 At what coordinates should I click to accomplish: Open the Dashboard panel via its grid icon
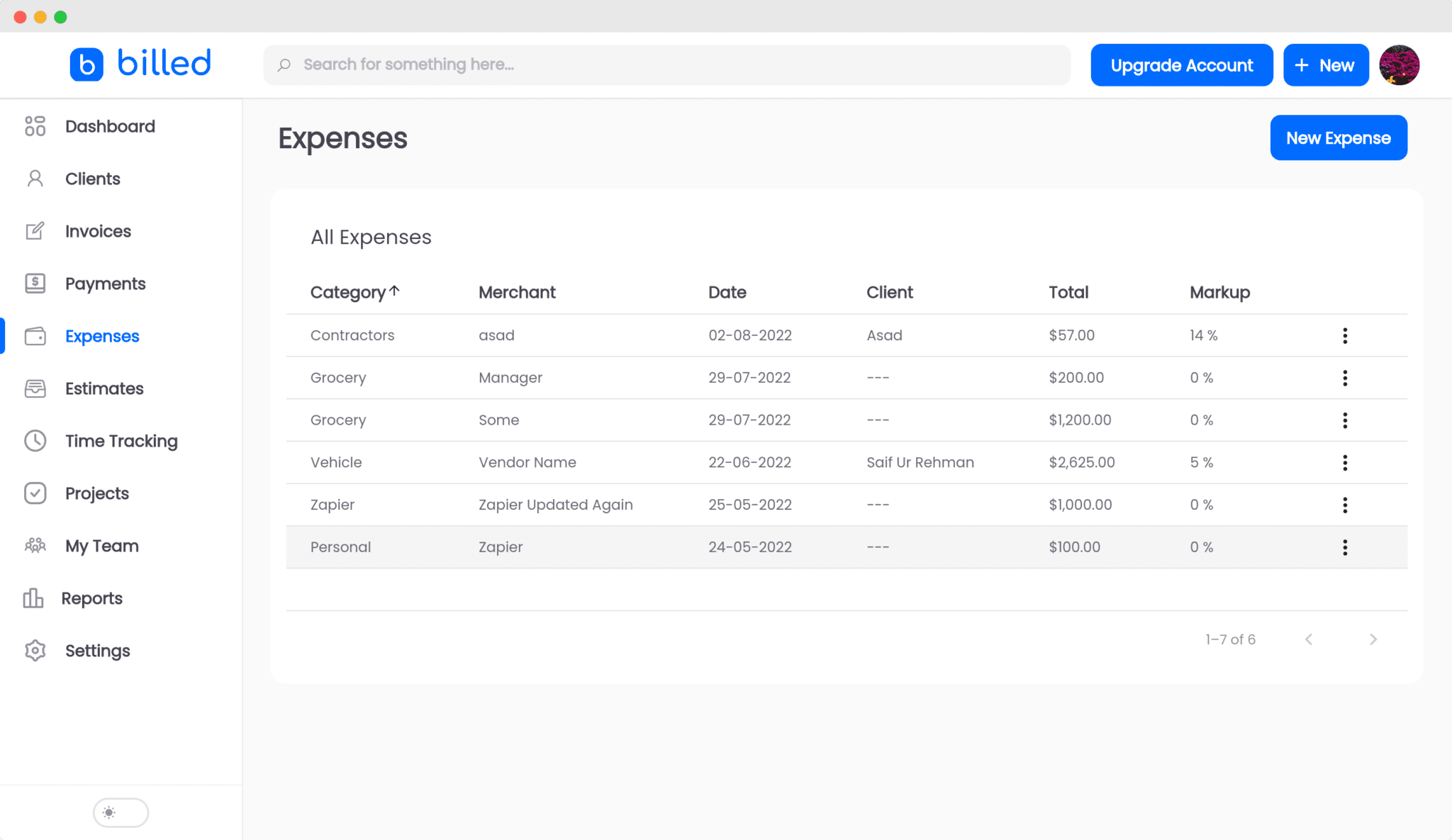[x=35, y=125]
